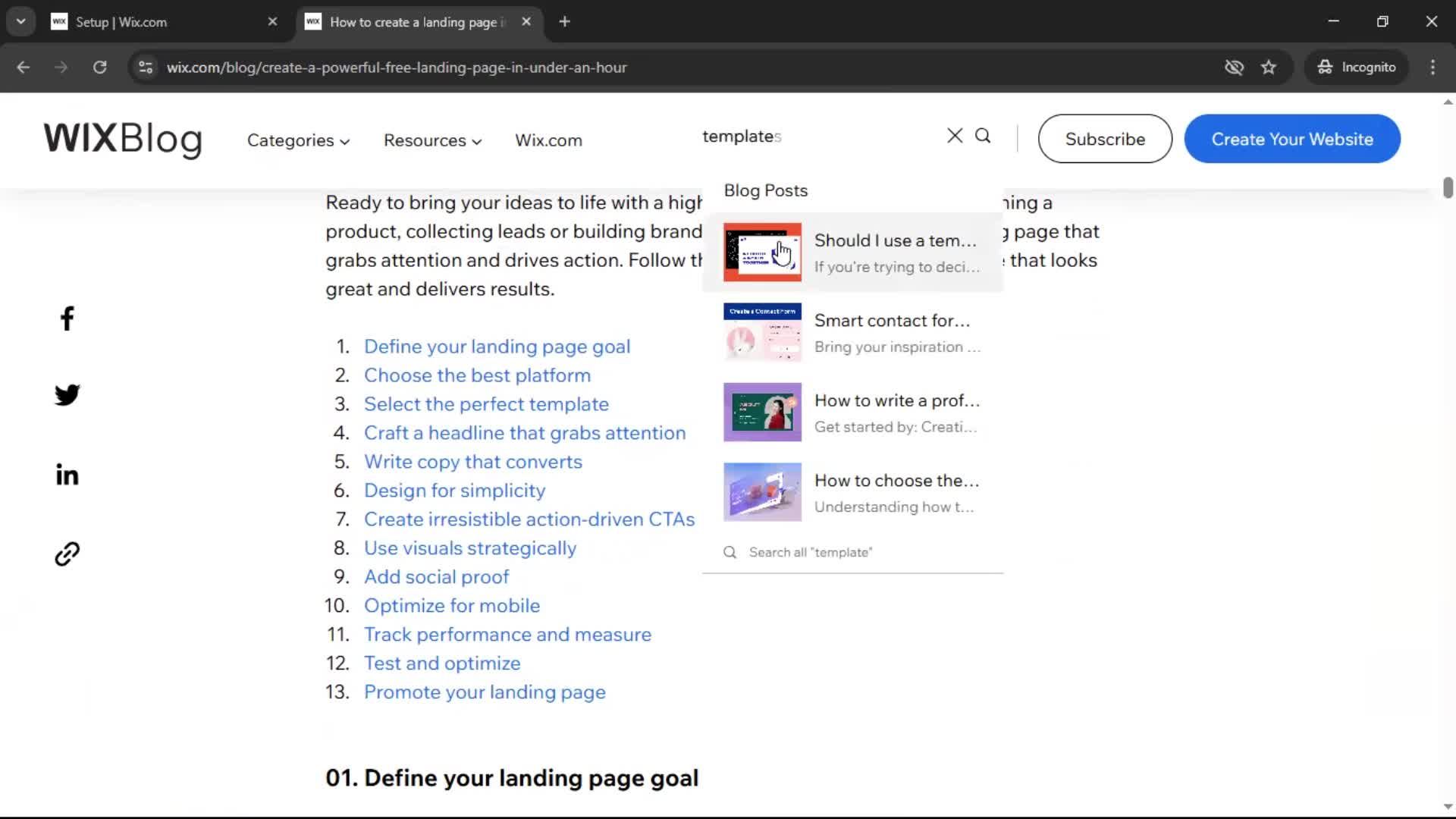The width and height of the screenshot is (1456, 819).
Task: Open the tab search dropdown arrow
Action: coord(21,22)
